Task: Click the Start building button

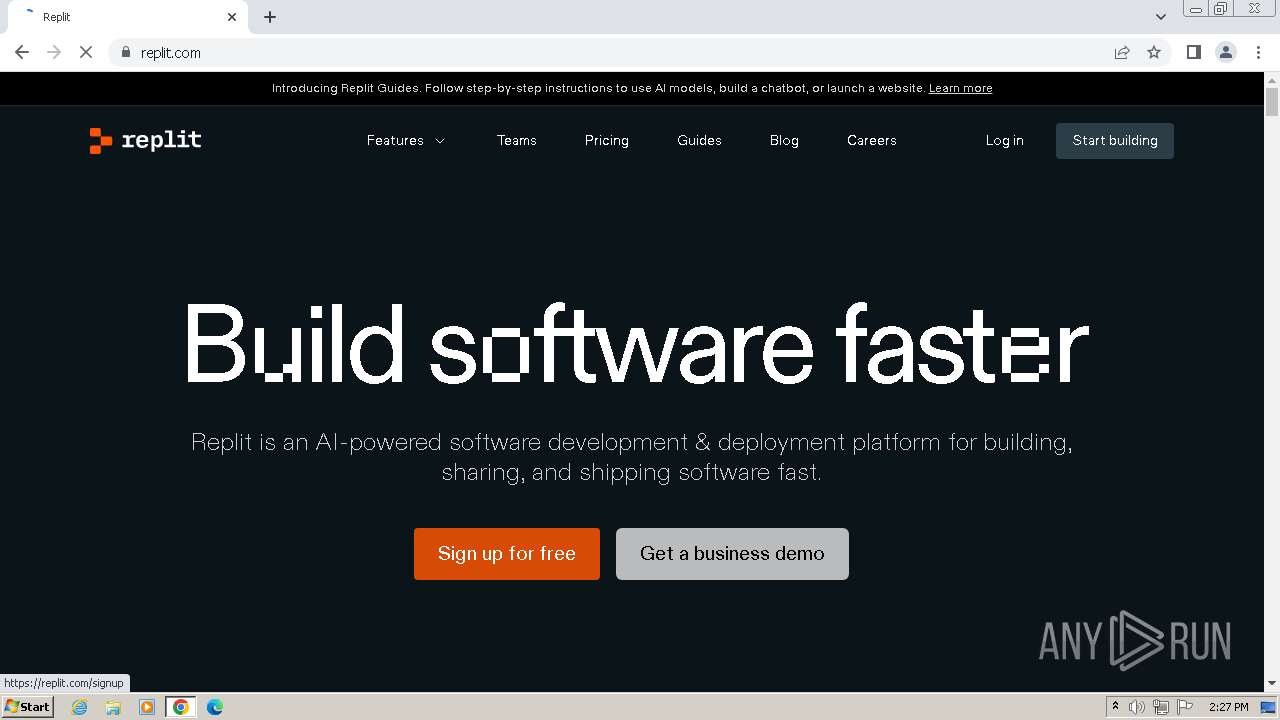Action: tap(1115, 141)
